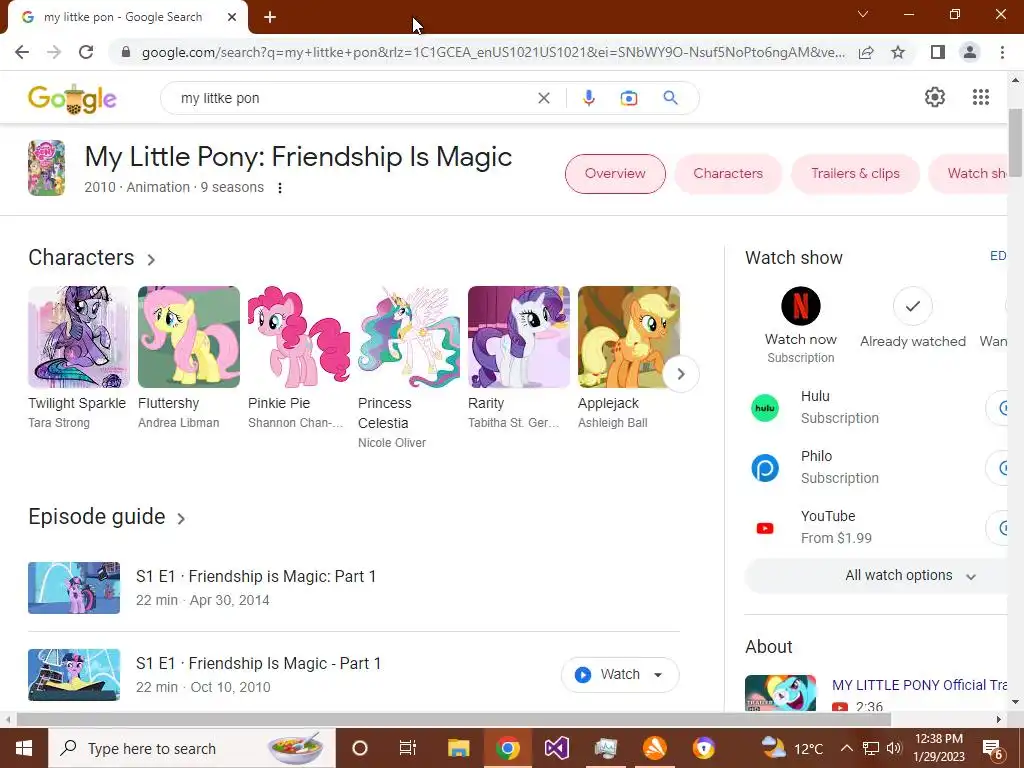Select the Characters chip tab
Image resolution: width=1024 pixels, height=768 pixels.
728,174
